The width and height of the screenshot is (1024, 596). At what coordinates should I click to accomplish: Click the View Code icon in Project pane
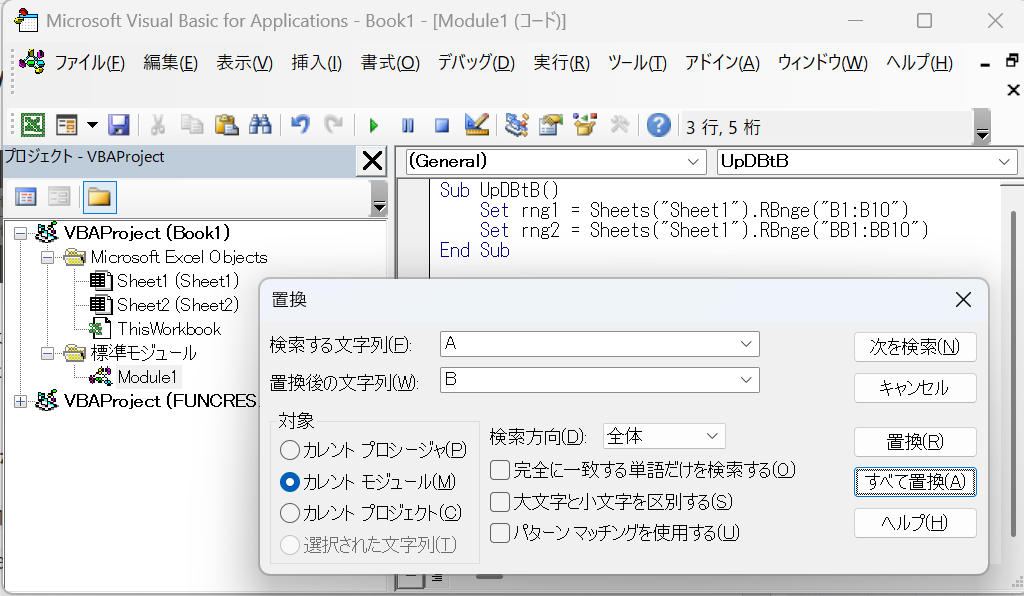[x=25, y=196]
